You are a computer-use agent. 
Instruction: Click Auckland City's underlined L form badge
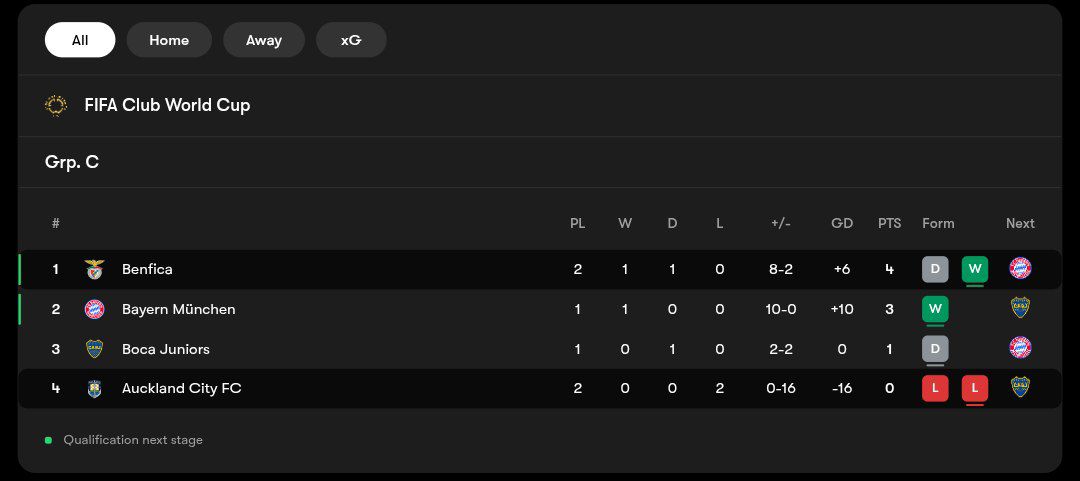(975, 389)
